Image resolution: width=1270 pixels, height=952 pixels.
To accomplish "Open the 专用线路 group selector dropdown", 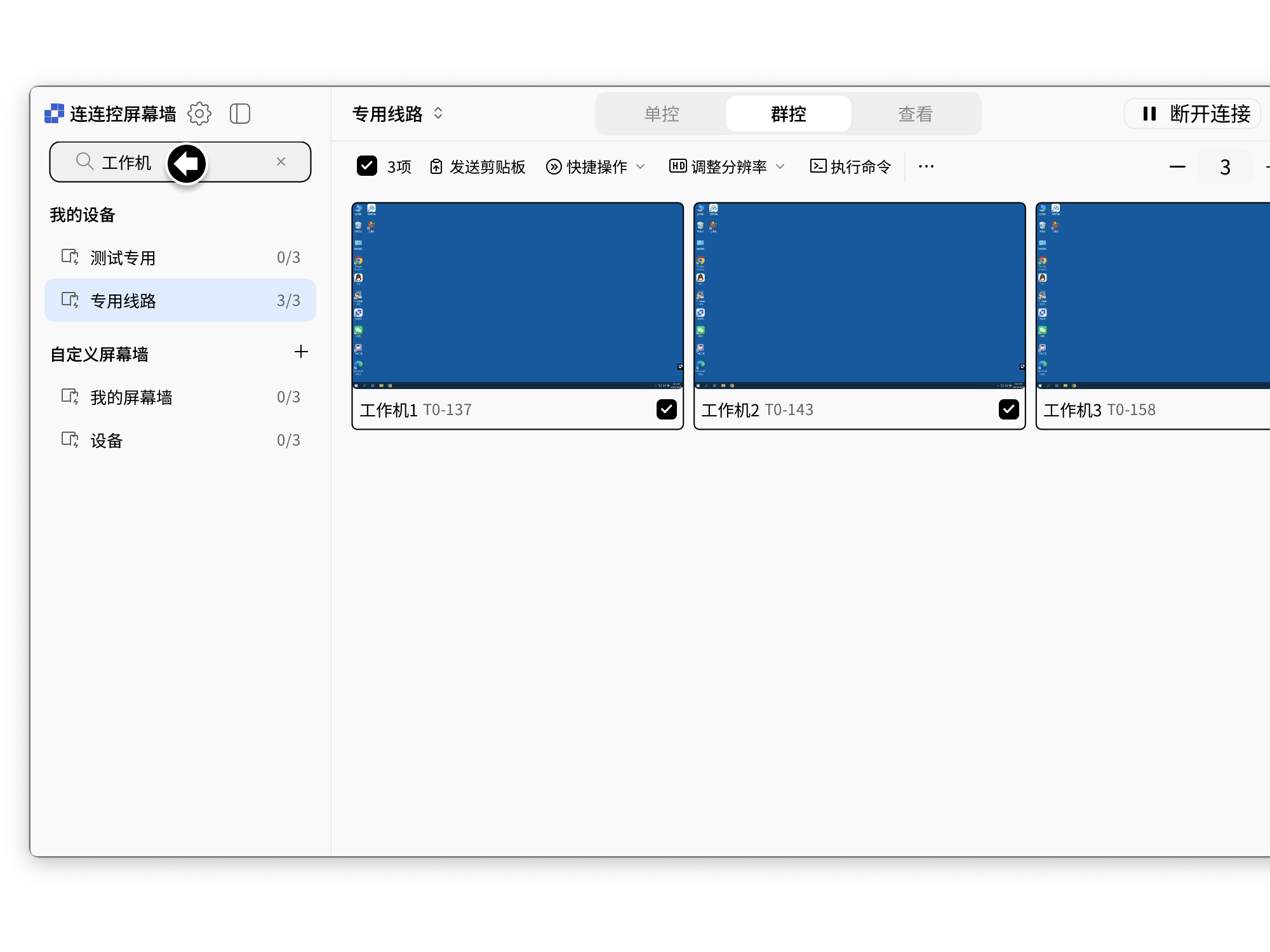I will coord(398,114).
